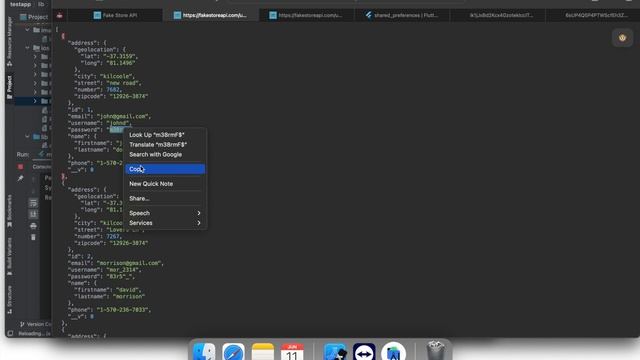Click the Run panel label
Image resolution: width=640 pixels, height=360 pixels.
23,155
